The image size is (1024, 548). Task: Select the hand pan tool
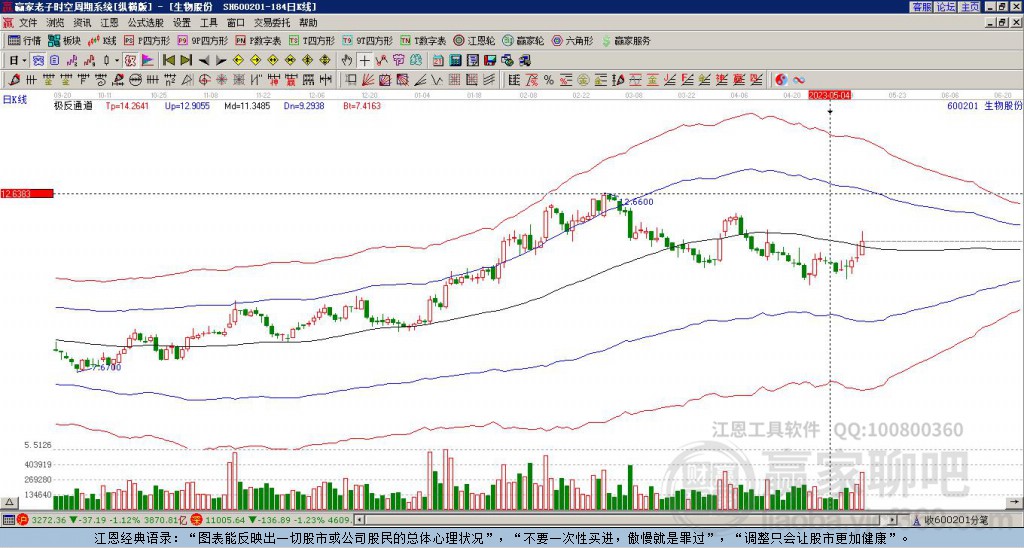point(347,61)
